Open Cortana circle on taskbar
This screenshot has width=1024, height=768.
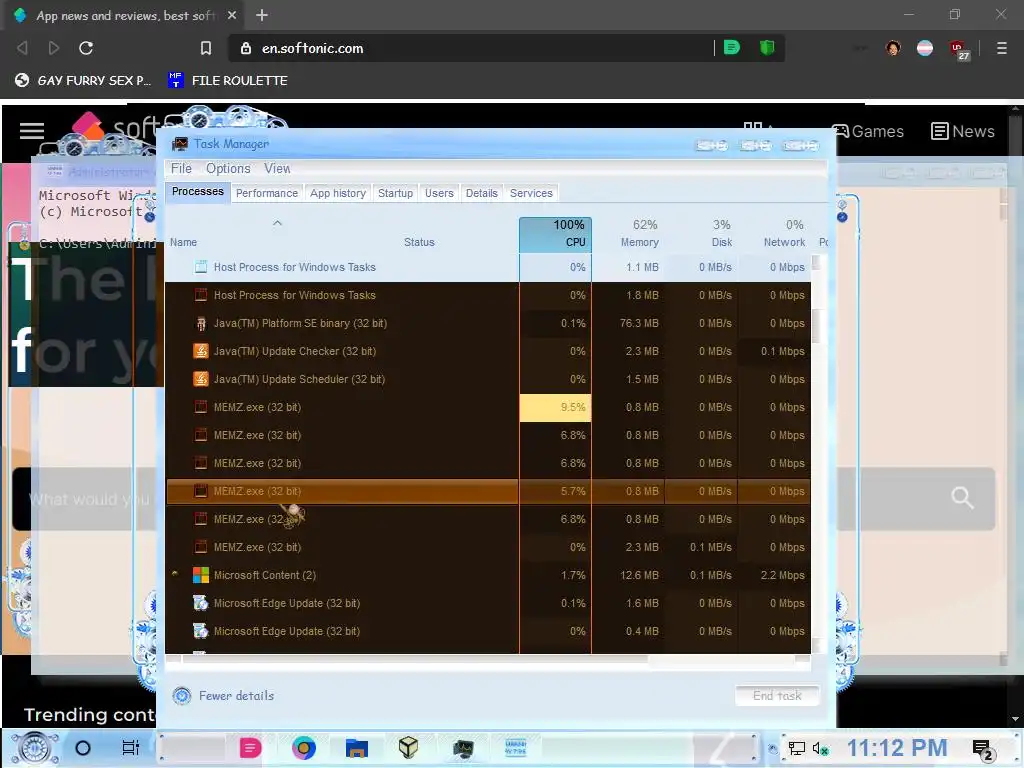click(83, 748)
